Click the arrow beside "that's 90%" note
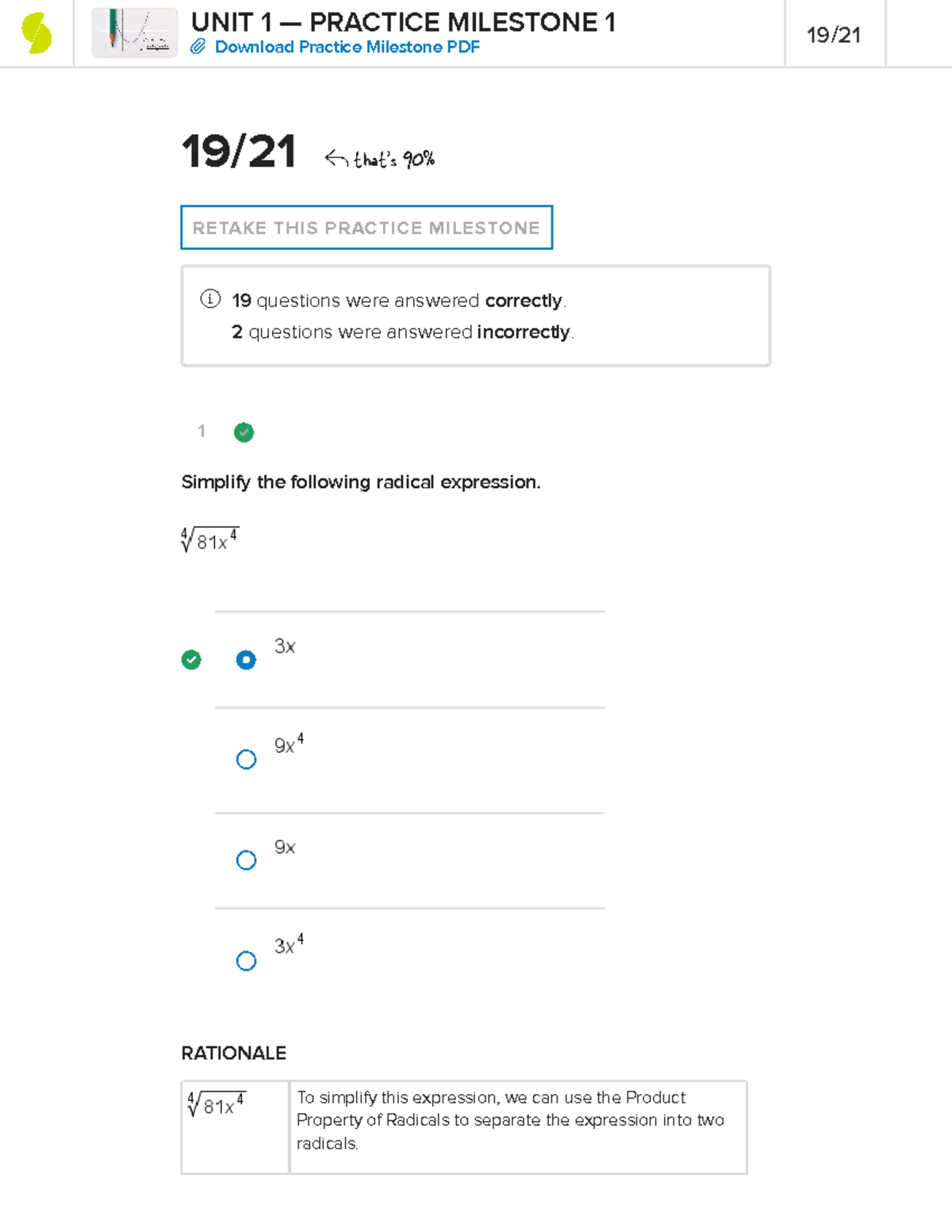Screen dimensions: 952x1232 point(336,159)
